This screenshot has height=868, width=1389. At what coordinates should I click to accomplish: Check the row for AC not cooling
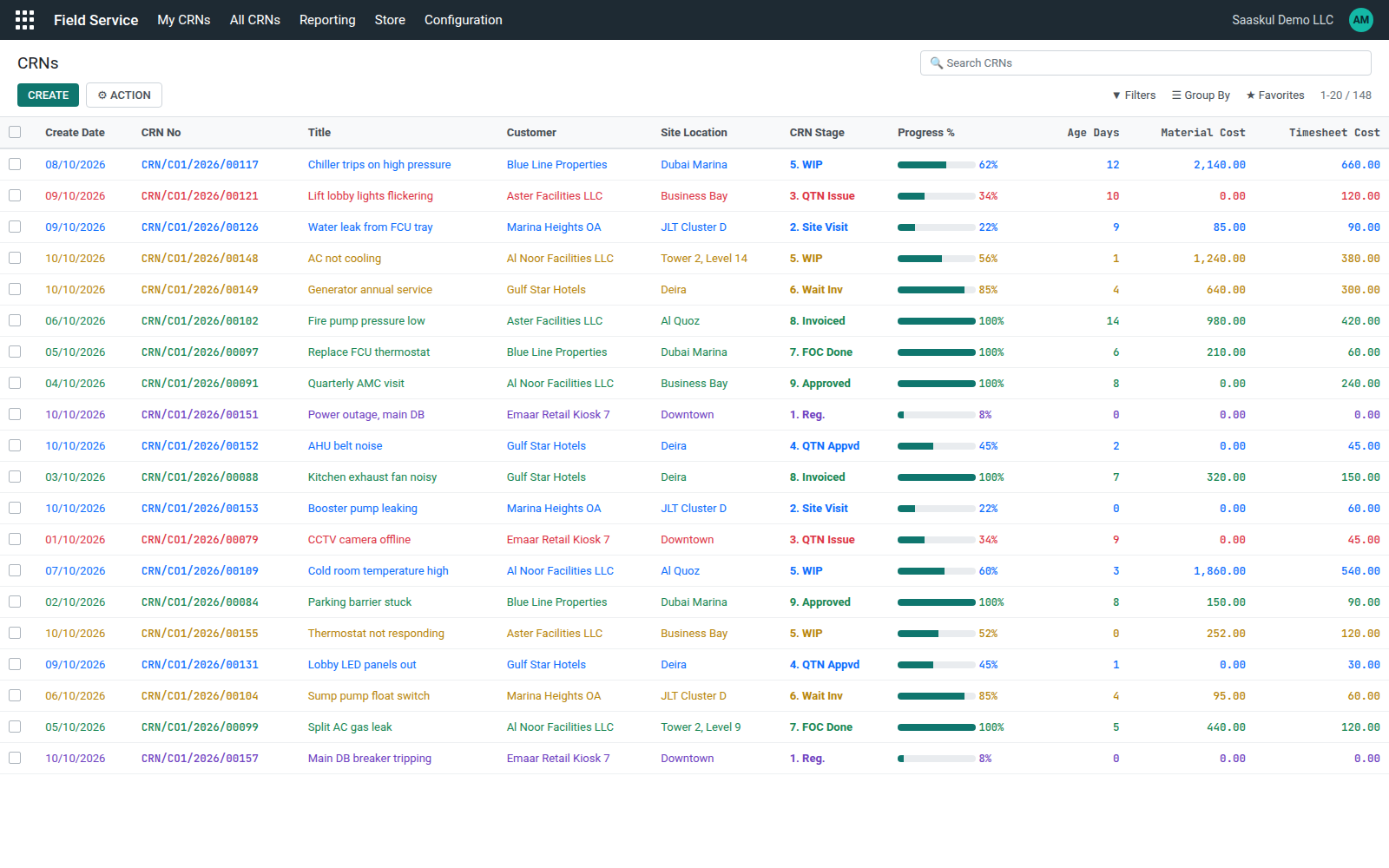(x=15, y=258)
